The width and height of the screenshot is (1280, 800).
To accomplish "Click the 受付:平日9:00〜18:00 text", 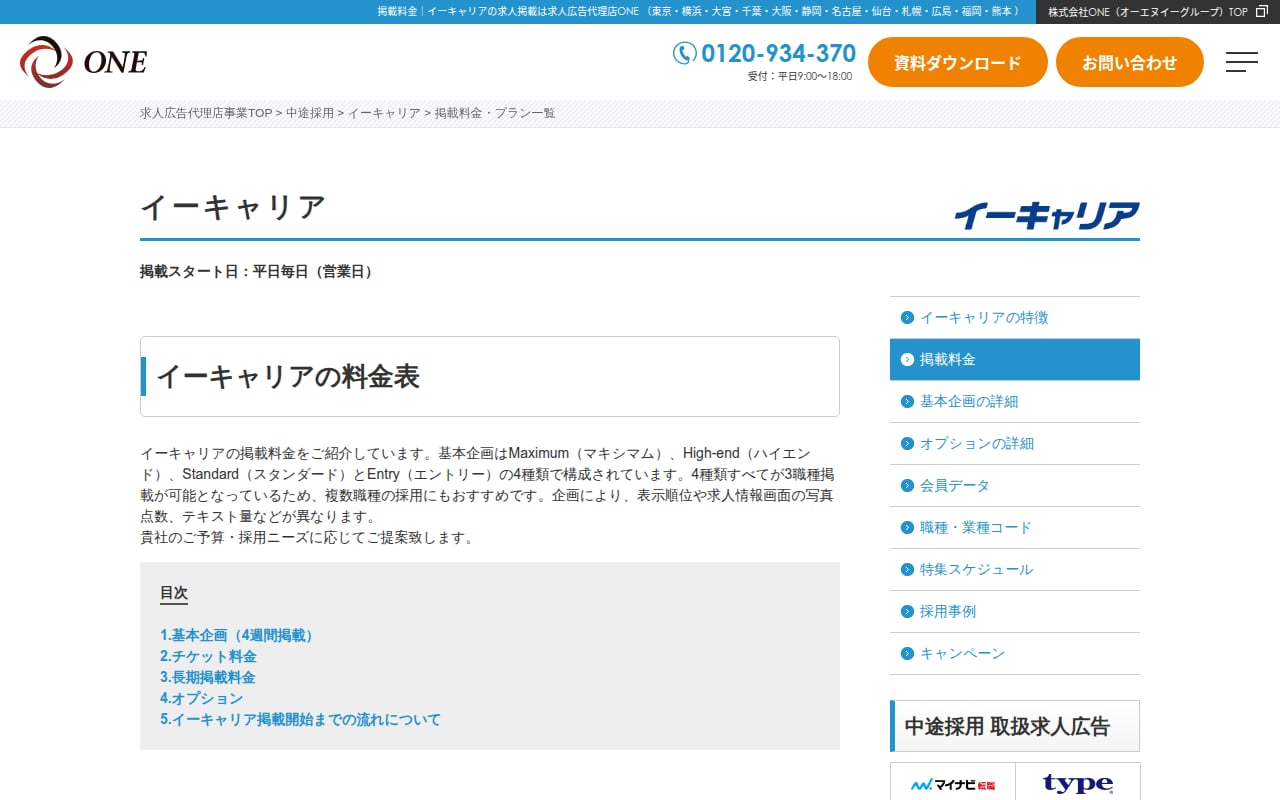I will click(800, 76).
